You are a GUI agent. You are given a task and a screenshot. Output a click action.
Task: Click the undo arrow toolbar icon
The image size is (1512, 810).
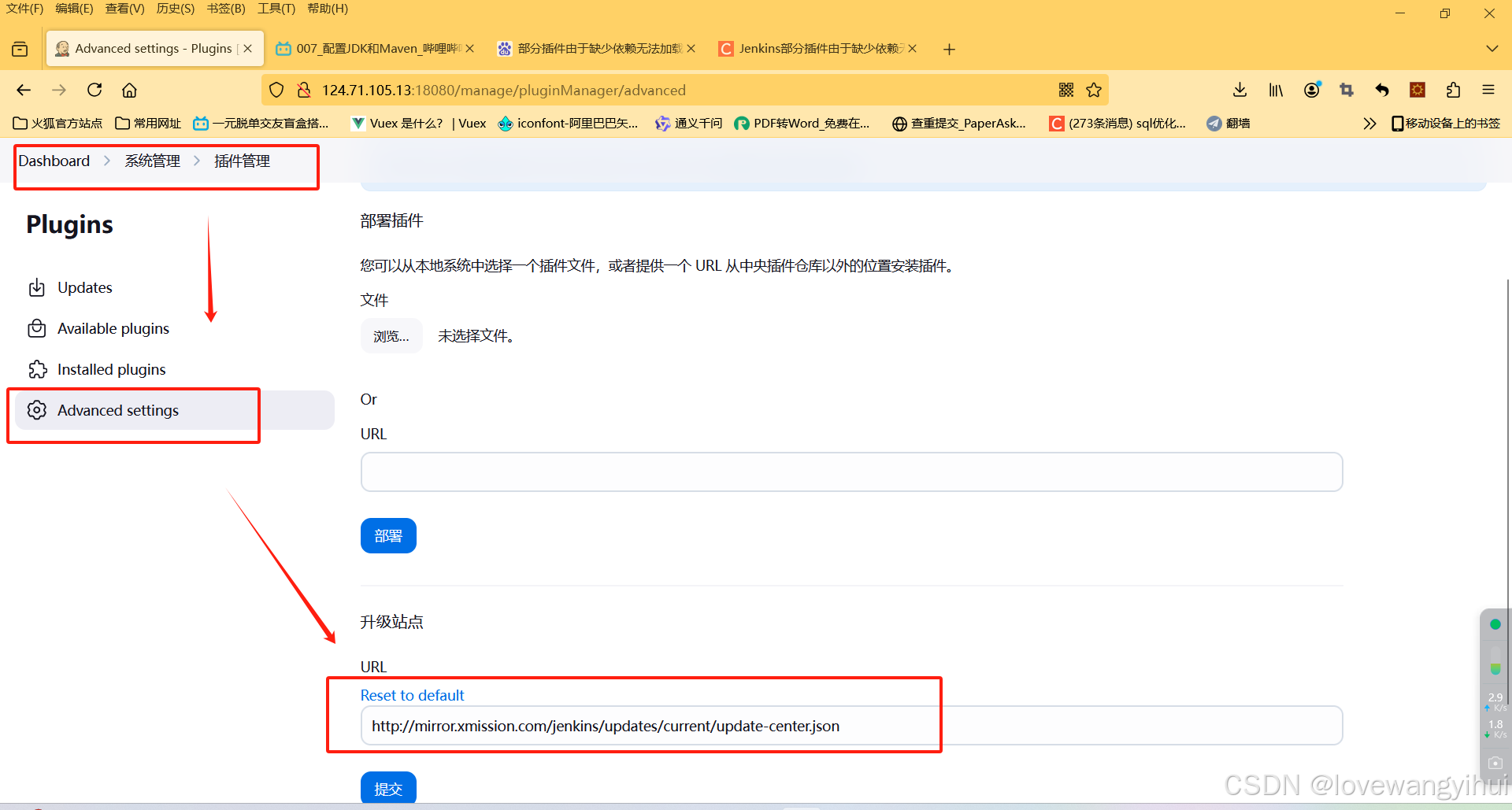pos(1382,90)
